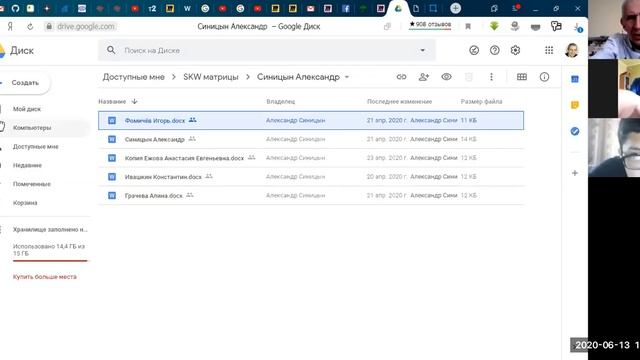Switch to the t2 browser tab

(152, 8)
